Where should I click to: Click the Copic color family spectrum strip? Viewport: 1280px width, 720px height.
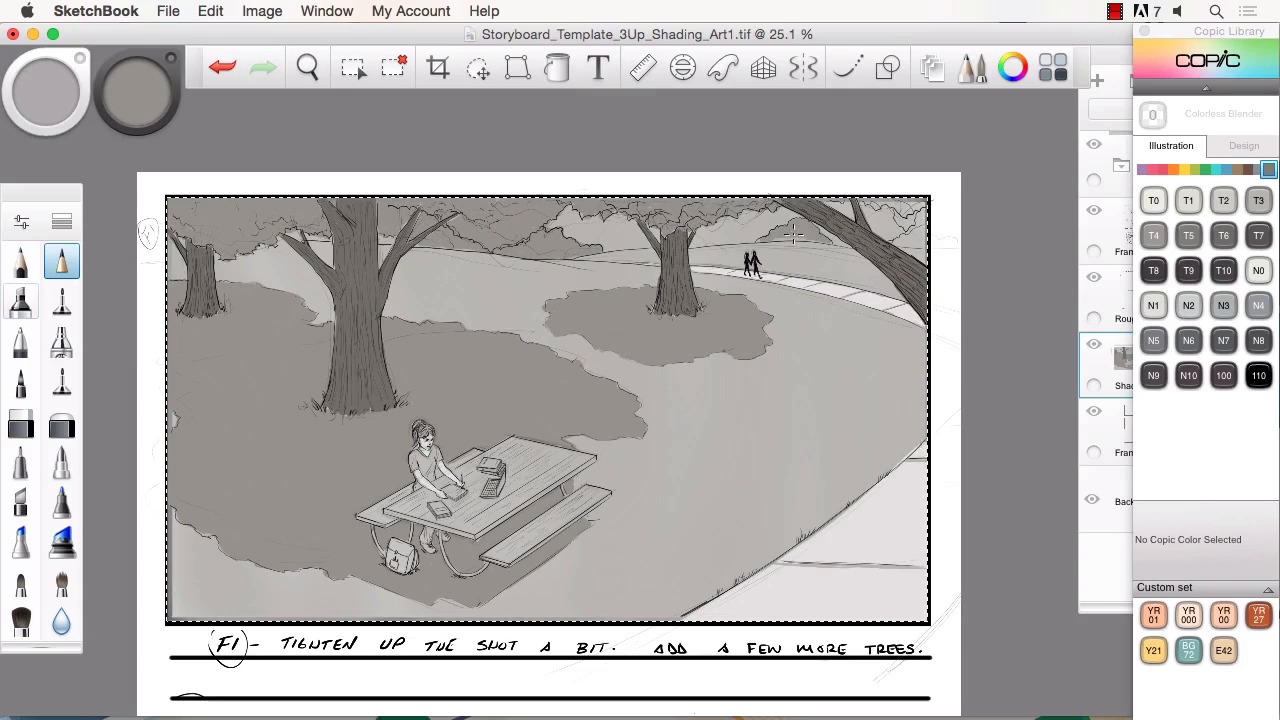coord(1207,169)
